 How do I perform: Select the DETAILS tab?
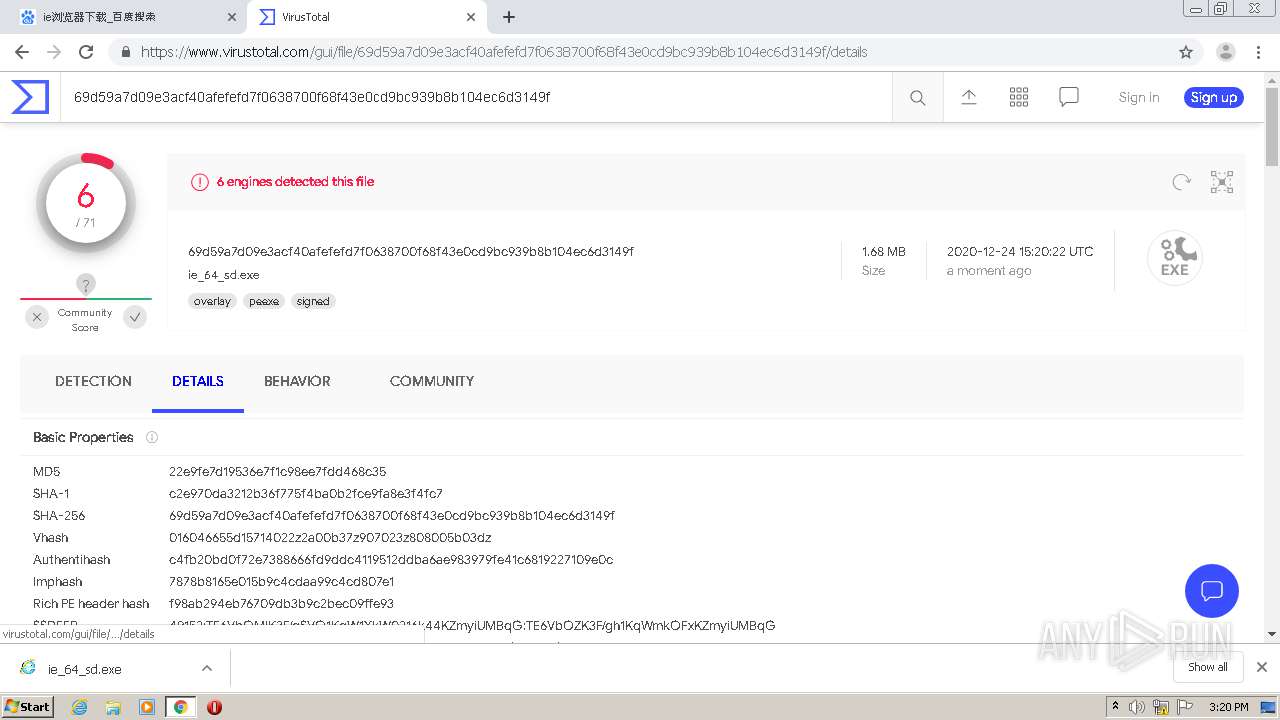(198, 381)
